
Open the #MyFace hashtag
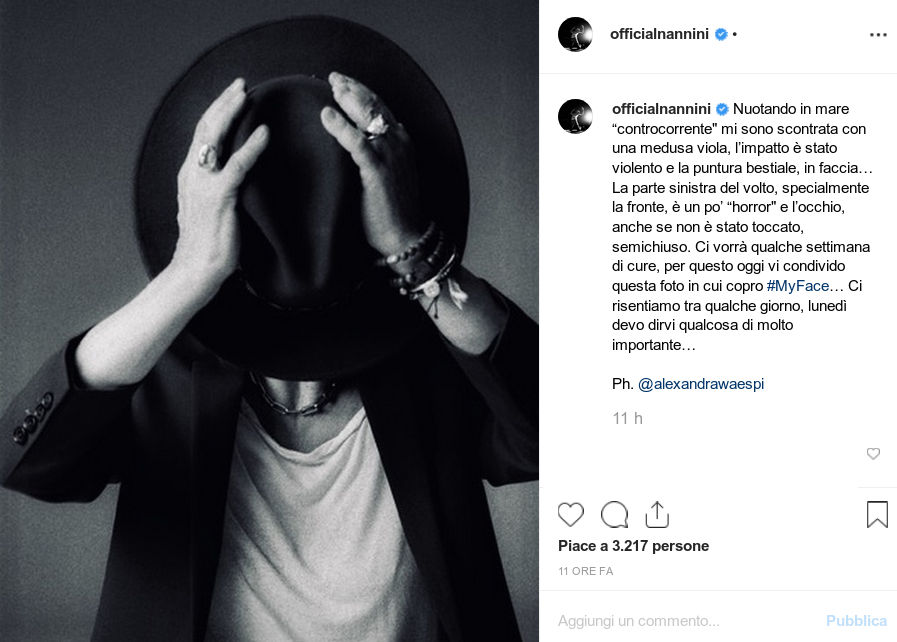click(x=797, y=286)
